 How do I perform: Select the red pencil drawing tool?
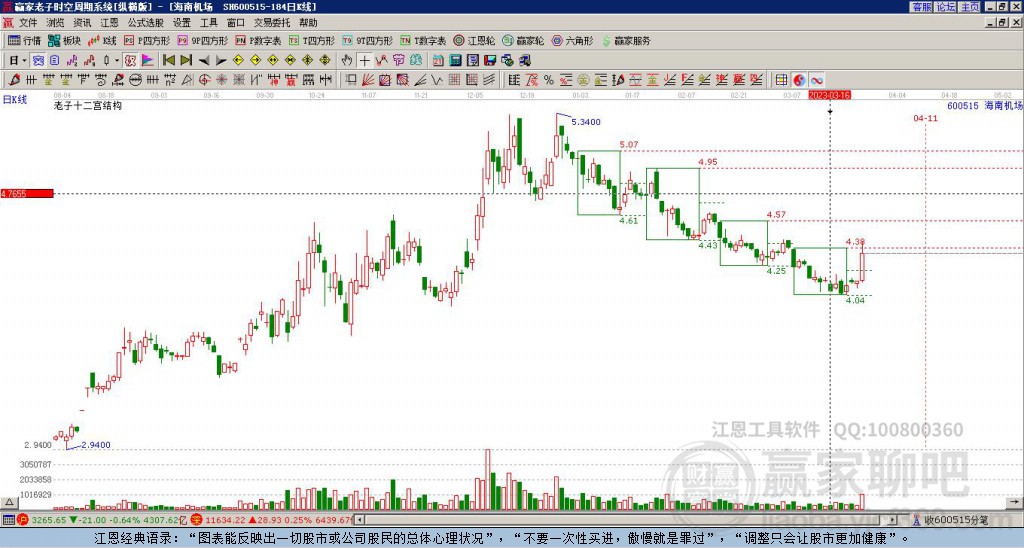point(14,80)
